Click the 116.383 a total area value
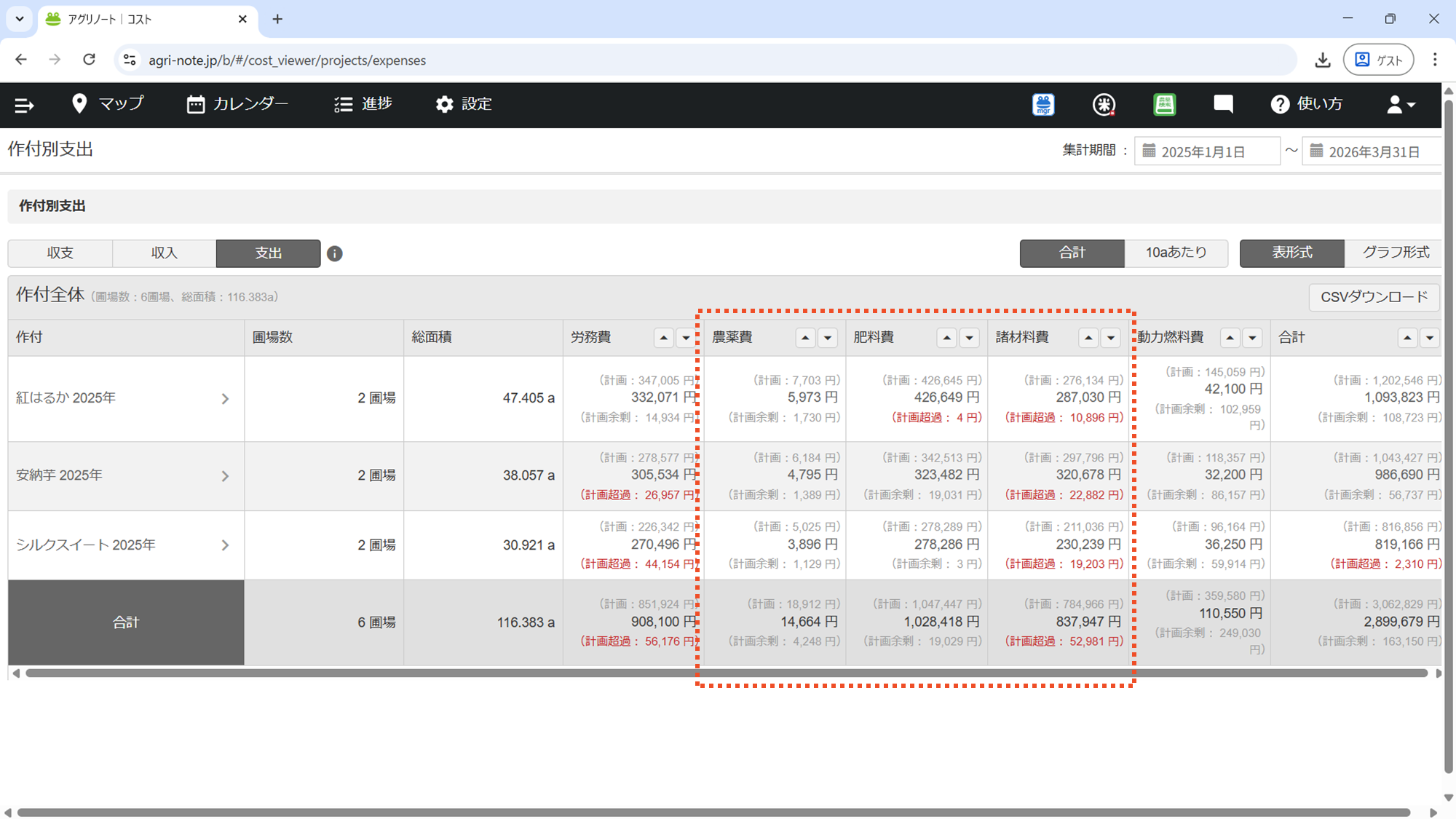The height and width of the screenshot is (819, 1456). pos(526,622)
